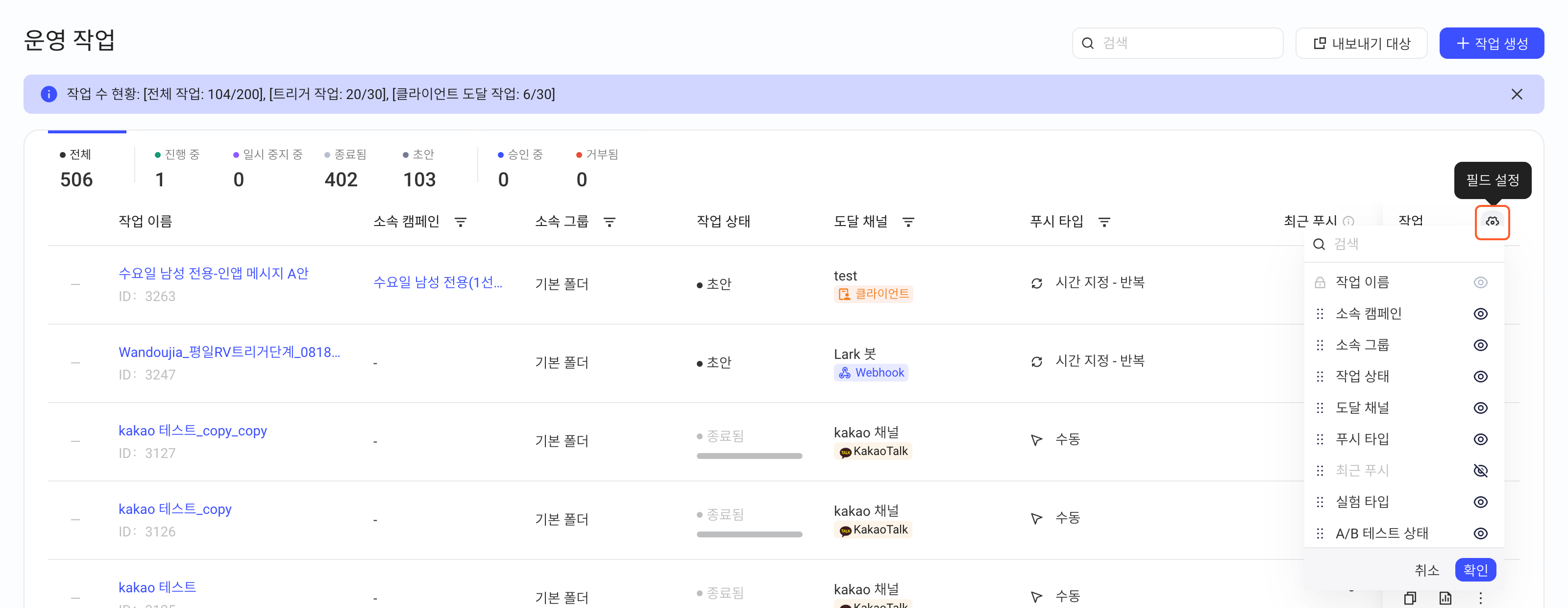
Task: Hide the 작업 상태 field with eye icon
Action: click(1480, 377)
